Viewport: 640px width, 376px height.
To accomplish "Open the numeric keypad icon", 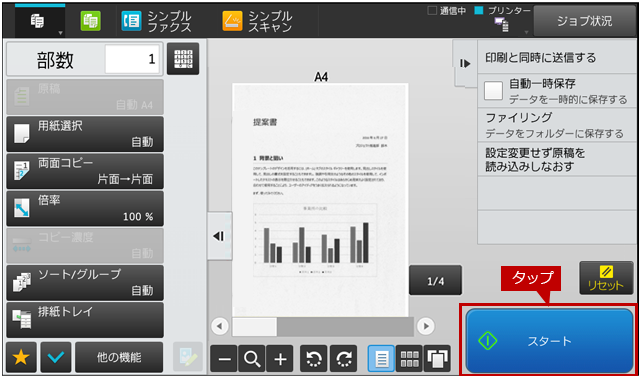I will [x=183, y=59].
